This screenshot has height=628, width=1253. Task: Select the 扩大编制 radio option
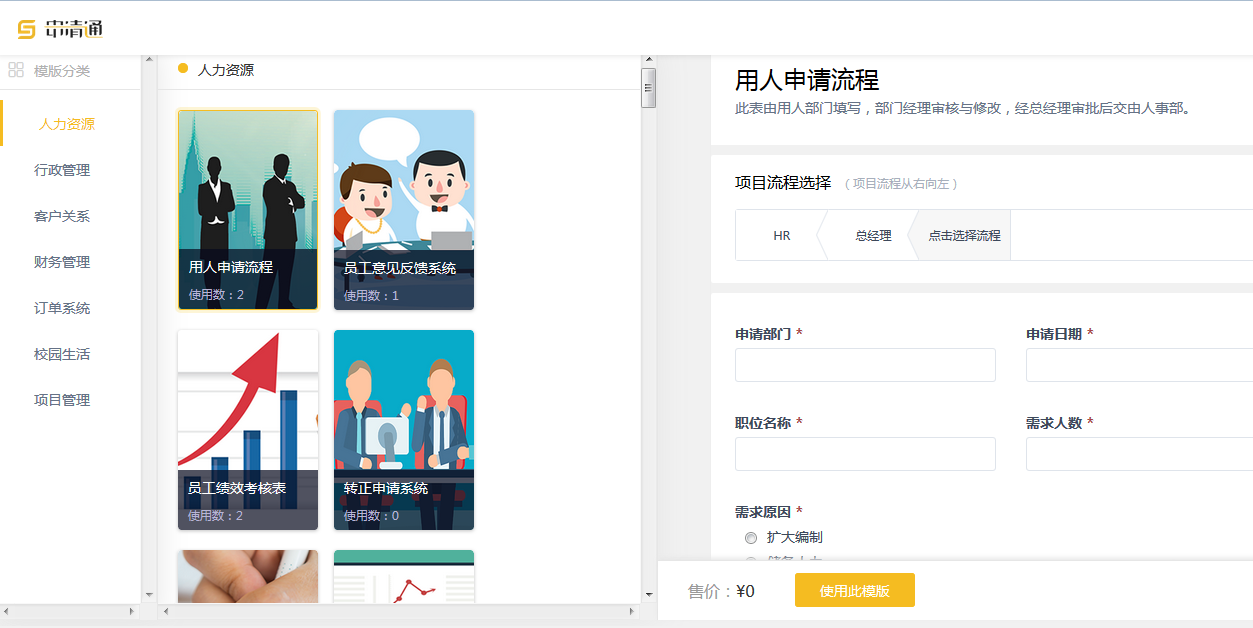point(751,538)
